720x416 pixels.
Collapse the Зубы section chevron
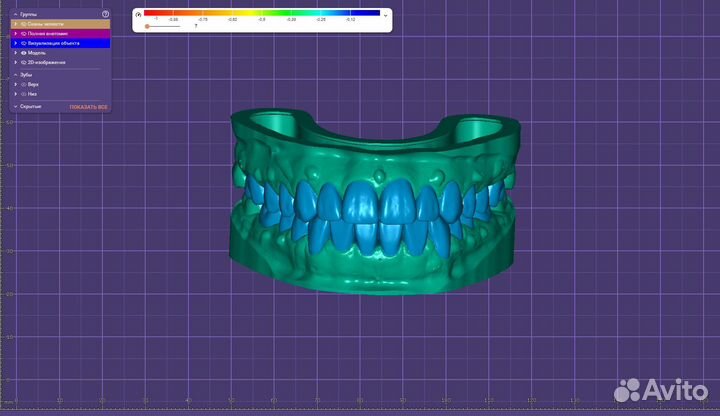pos(15,74)
